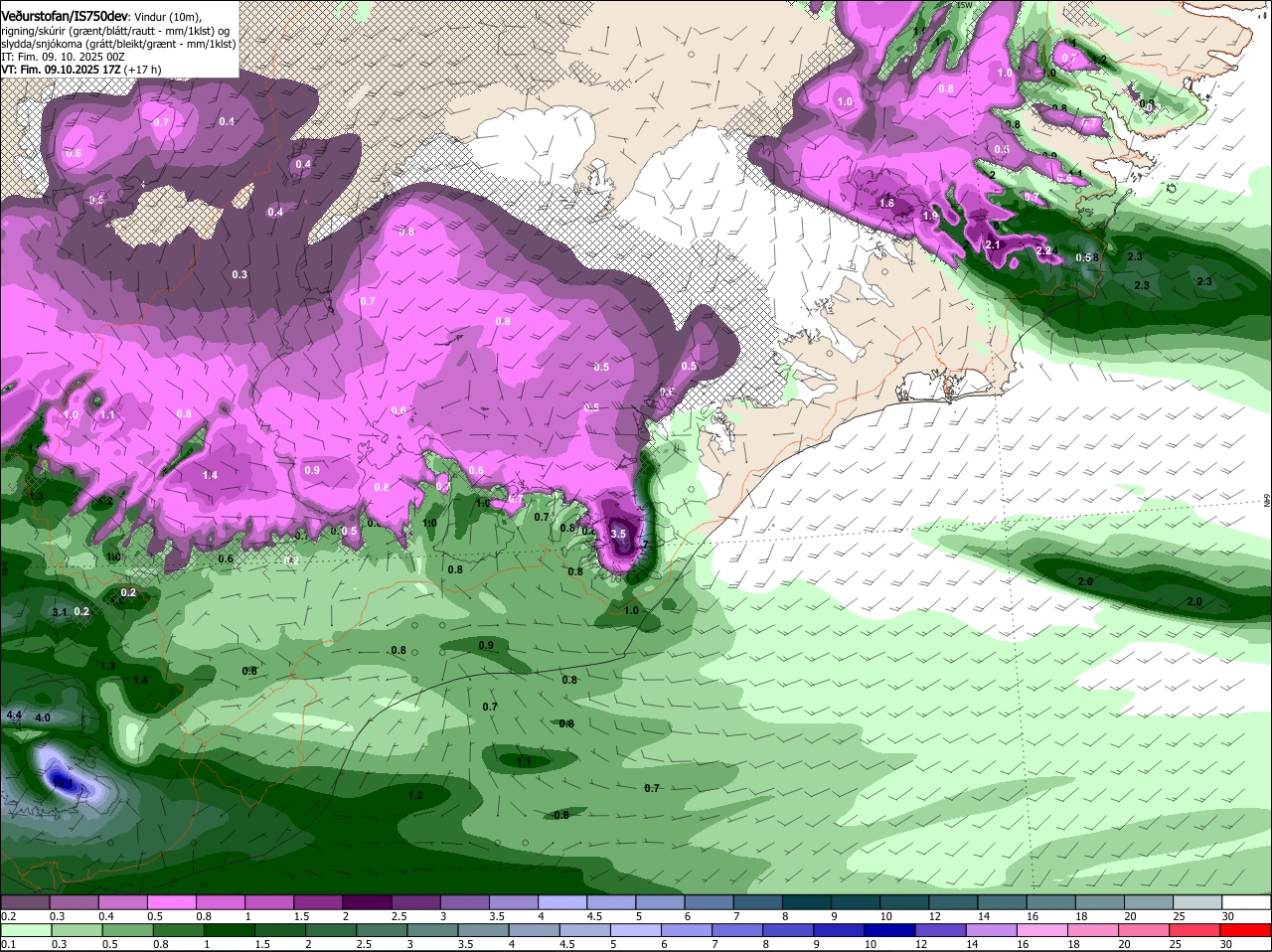
Task: Click the 25 label in the lower legend row
Action: pyautogui.click(x=1175, y=944)
